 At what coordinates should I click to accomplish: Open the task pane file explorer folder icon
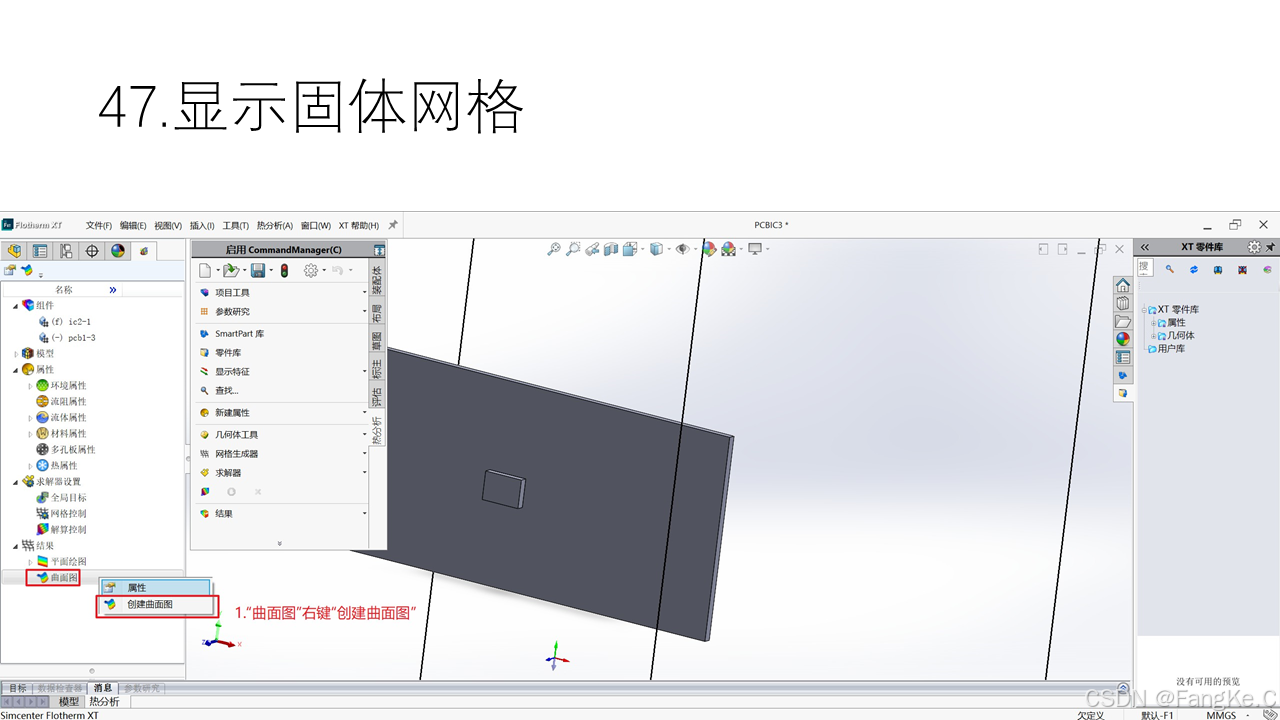pos(1123,321)
